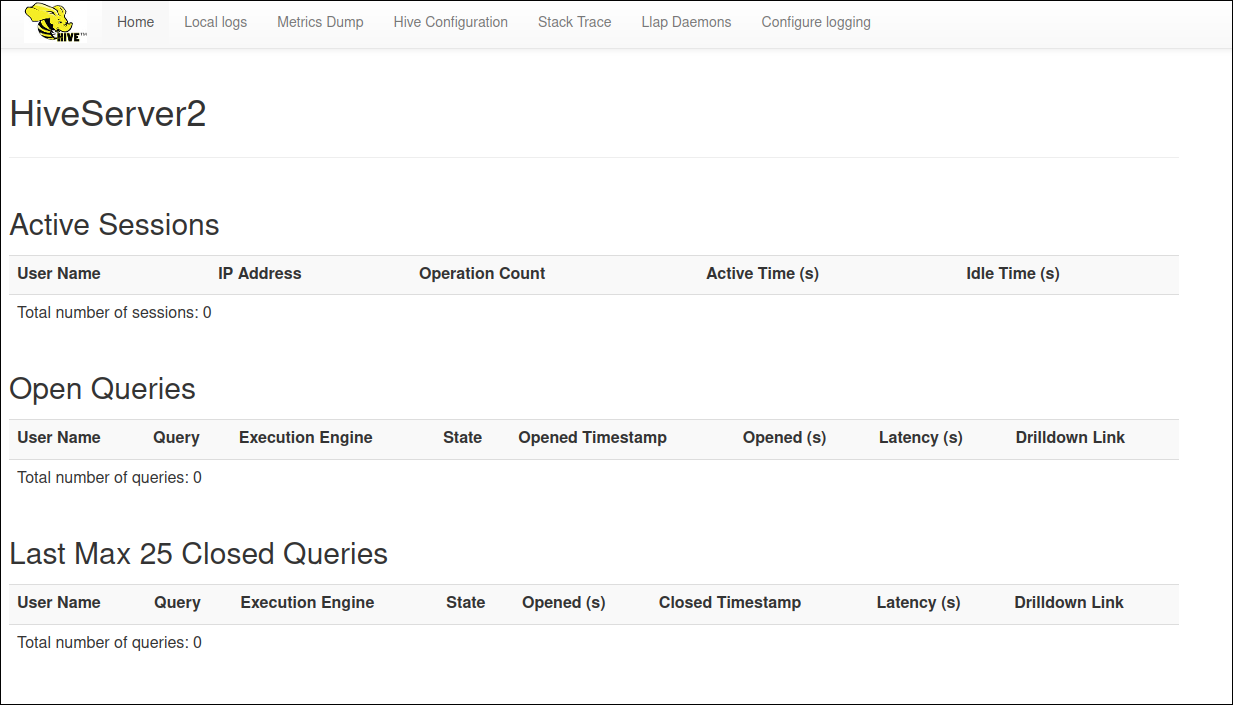The image size is (1233, 705).
Task: Click Closed Queries total number of queries text
Action: tap(110, 643)
